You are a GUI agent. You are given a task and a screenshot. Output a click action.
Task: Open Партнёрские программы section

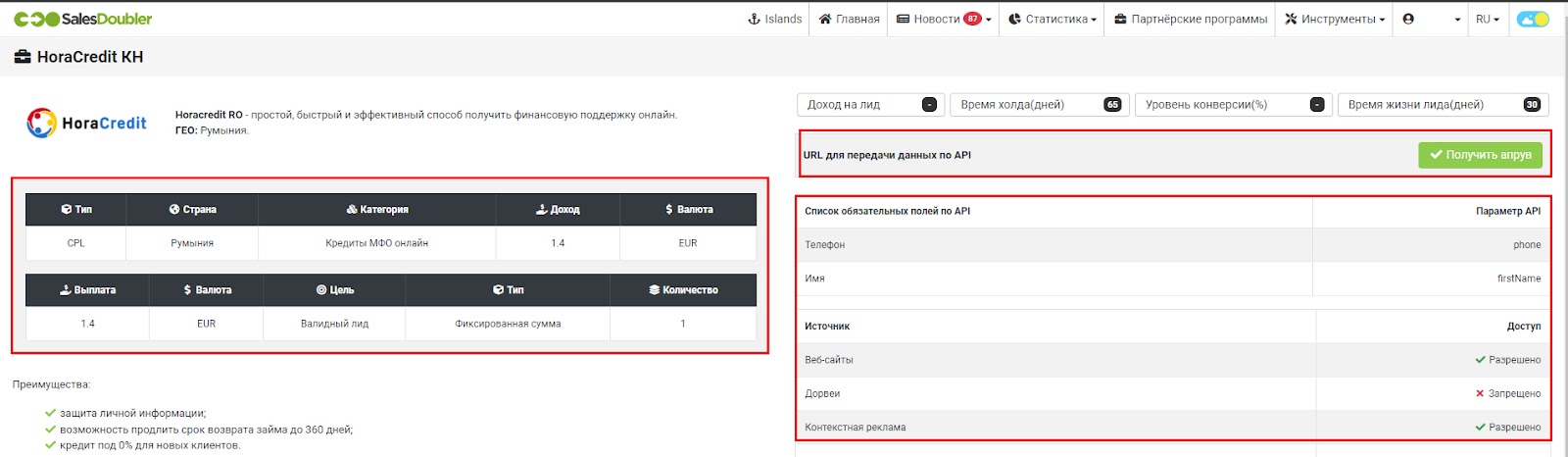(x=1191, y=19)
